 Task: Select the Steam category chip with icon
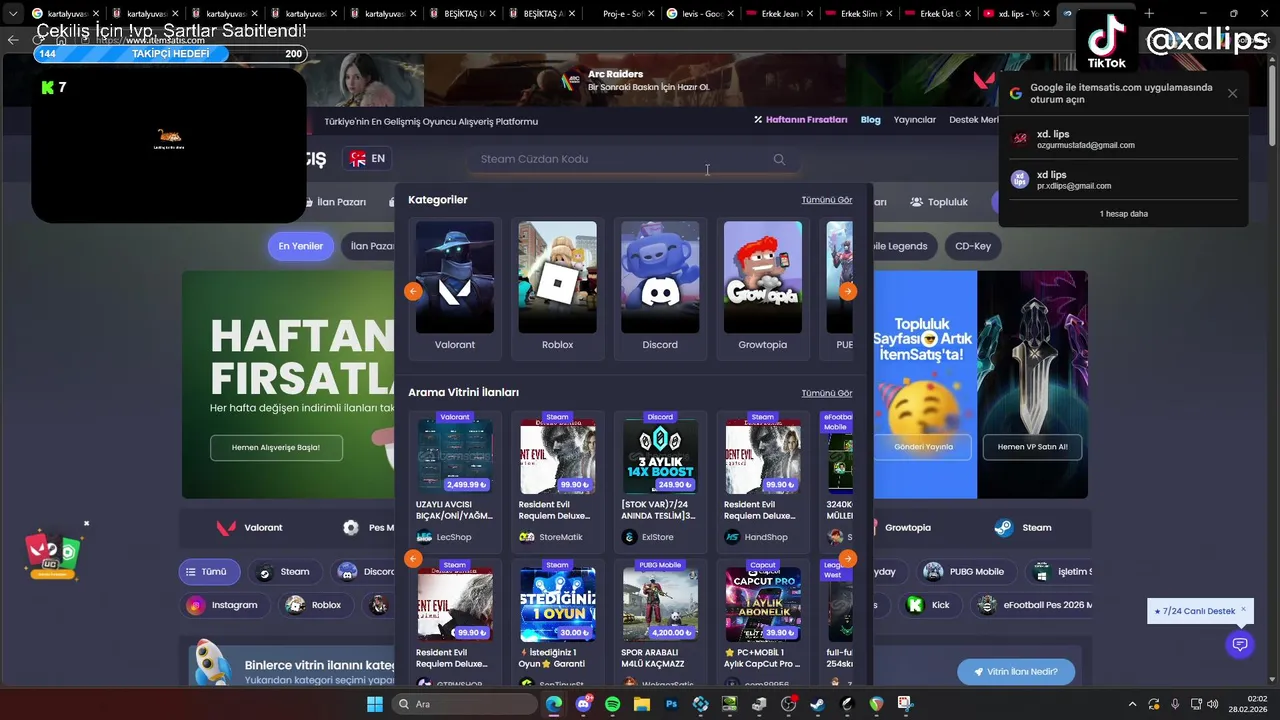point(284,572)
